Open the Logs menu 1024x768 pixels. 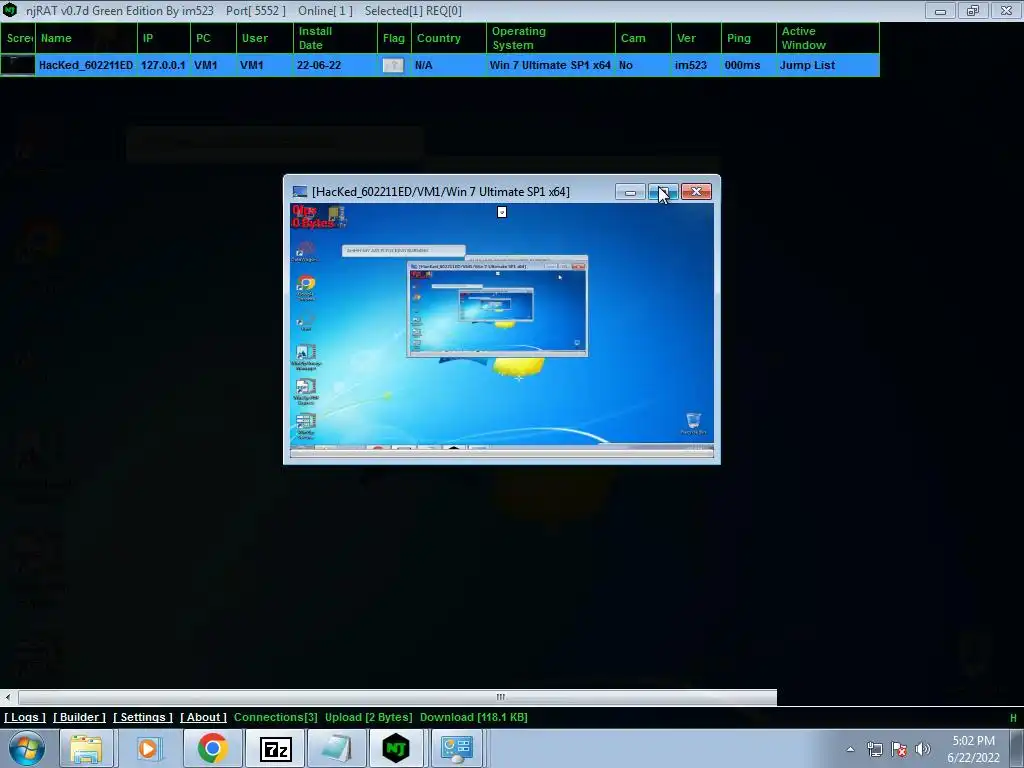(25, 717)
